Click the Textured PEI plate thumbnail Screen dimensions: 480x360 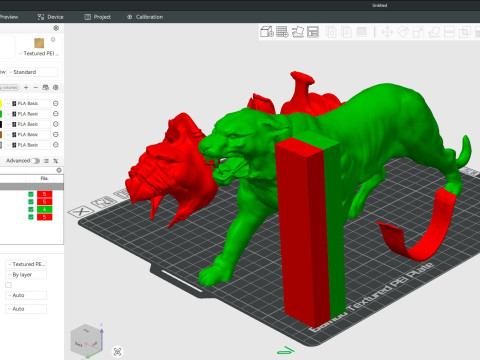[39, 43]
